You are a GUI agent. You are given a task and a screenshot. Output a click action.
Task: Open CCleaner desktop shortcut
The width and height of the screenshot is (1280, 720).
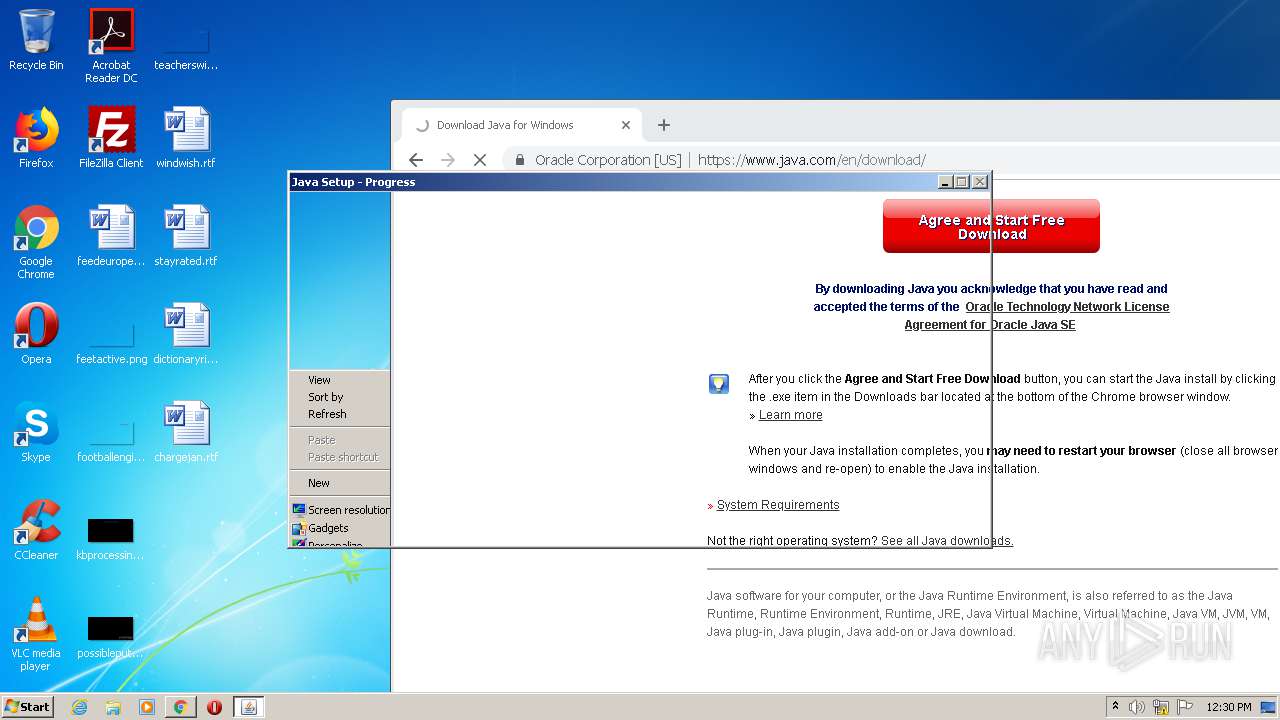[36, 530]
